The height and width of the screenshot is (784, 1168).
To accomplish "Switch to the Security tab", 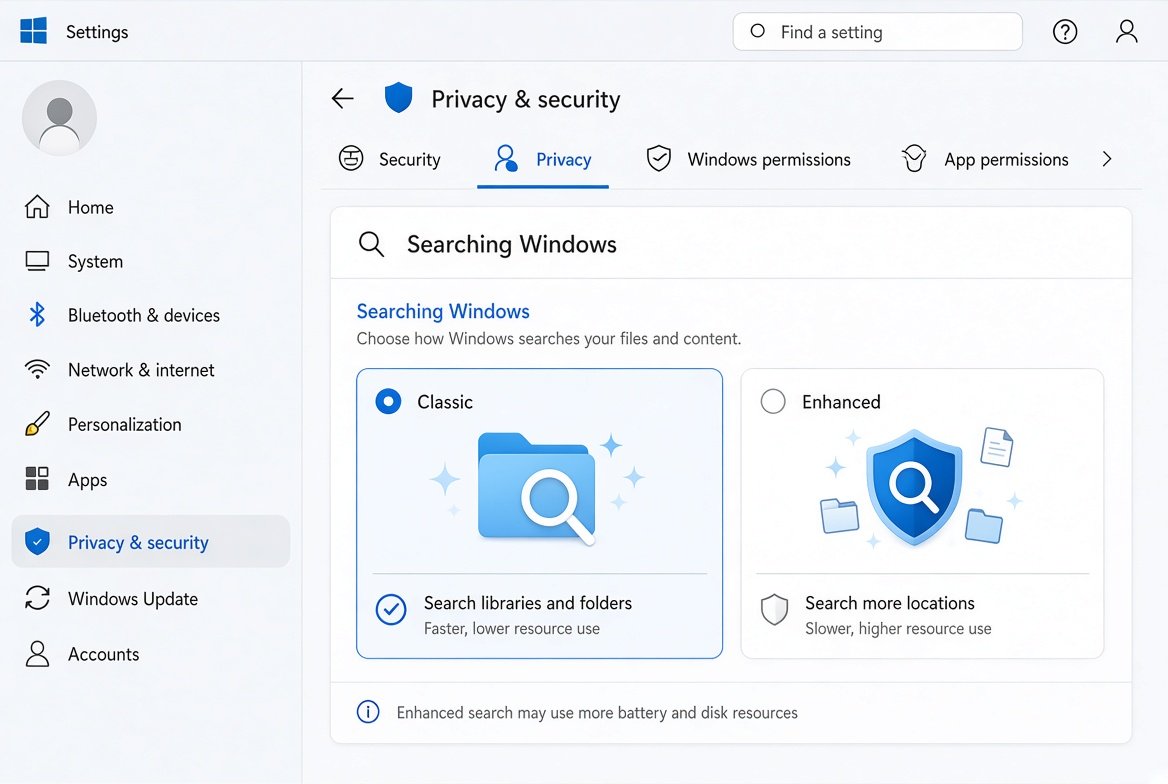I will click(x=390, y=159).
